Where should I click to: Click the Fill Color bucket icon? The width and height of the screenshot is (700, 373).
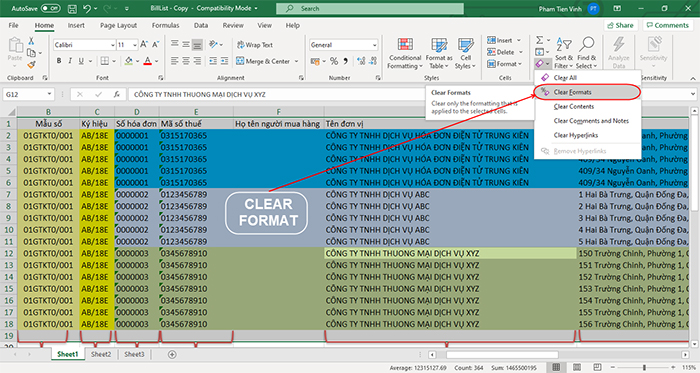point(129,61)
